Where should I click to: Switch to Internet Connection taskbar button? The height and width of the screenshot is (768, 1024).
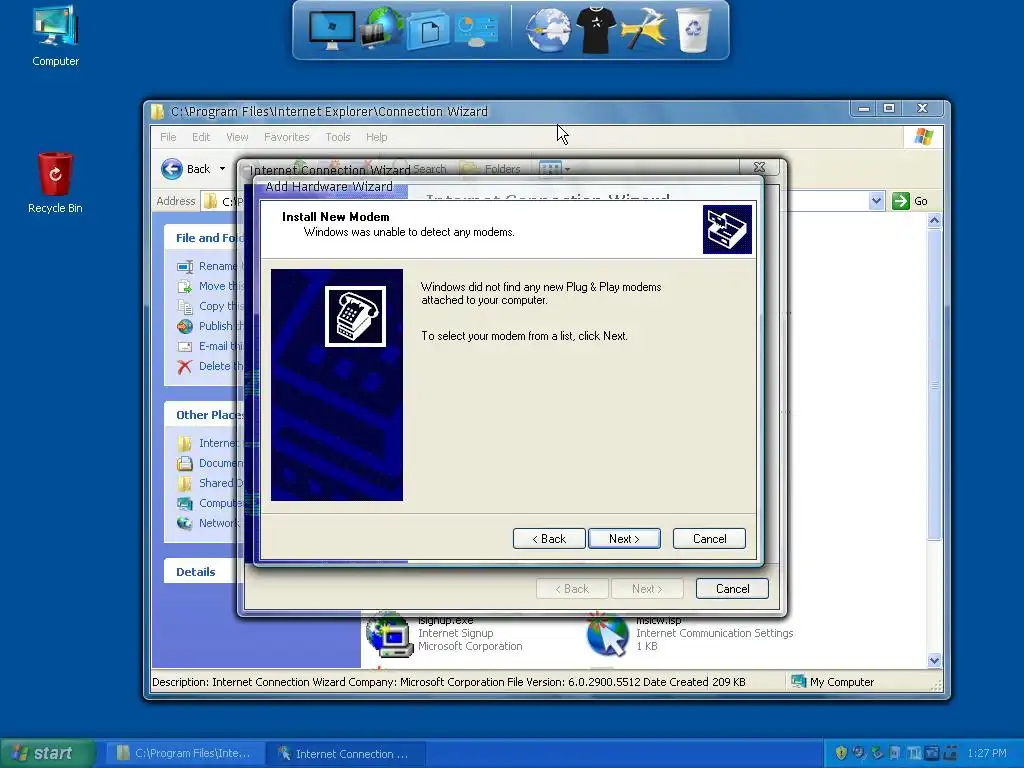pos(347,753)
